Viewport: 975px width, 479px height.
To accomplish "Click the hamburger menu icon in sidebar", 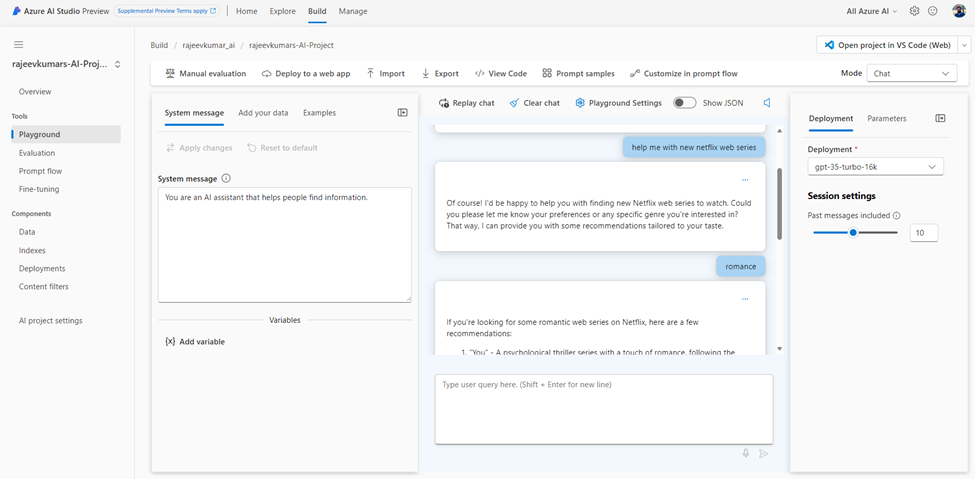I will [18, 45].
